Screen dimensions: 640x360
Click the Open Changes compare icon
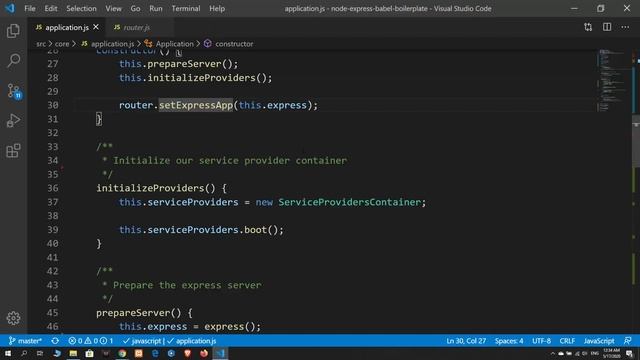coord(588,27)
